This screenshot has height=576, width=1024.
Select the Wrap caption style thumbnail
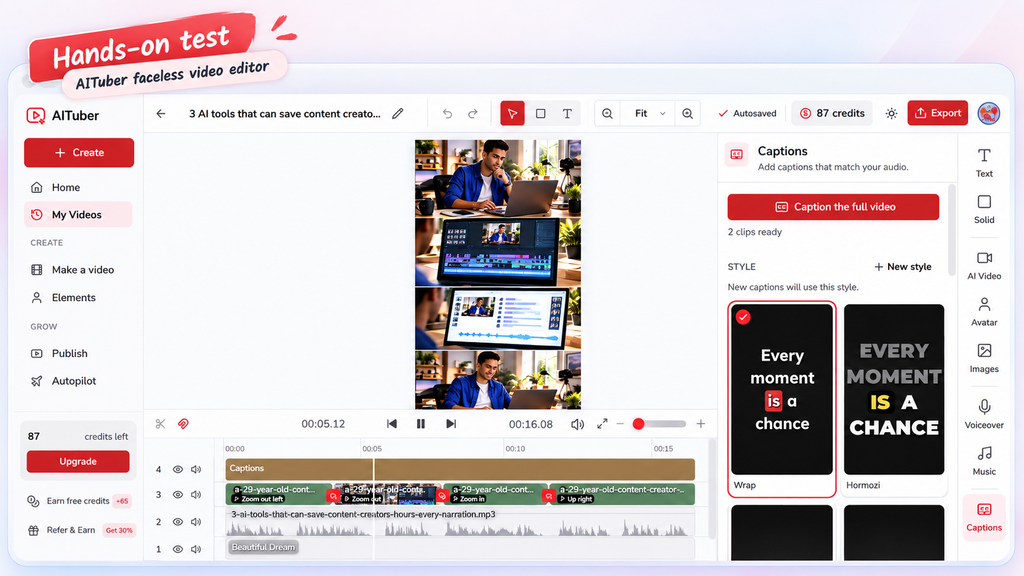click(782, 390)
